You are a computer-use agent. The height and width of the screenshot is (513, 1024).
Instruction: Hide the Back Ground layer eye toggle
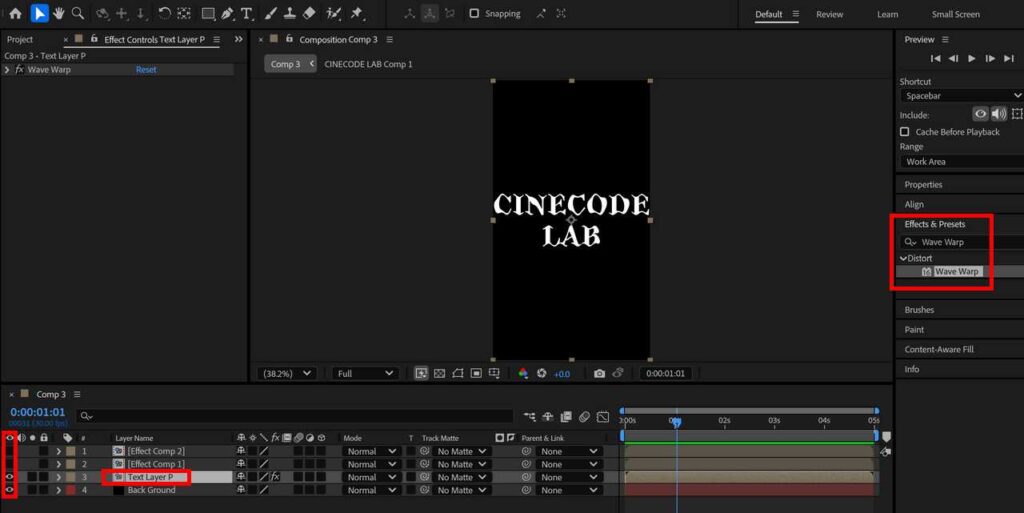point(9,490)
